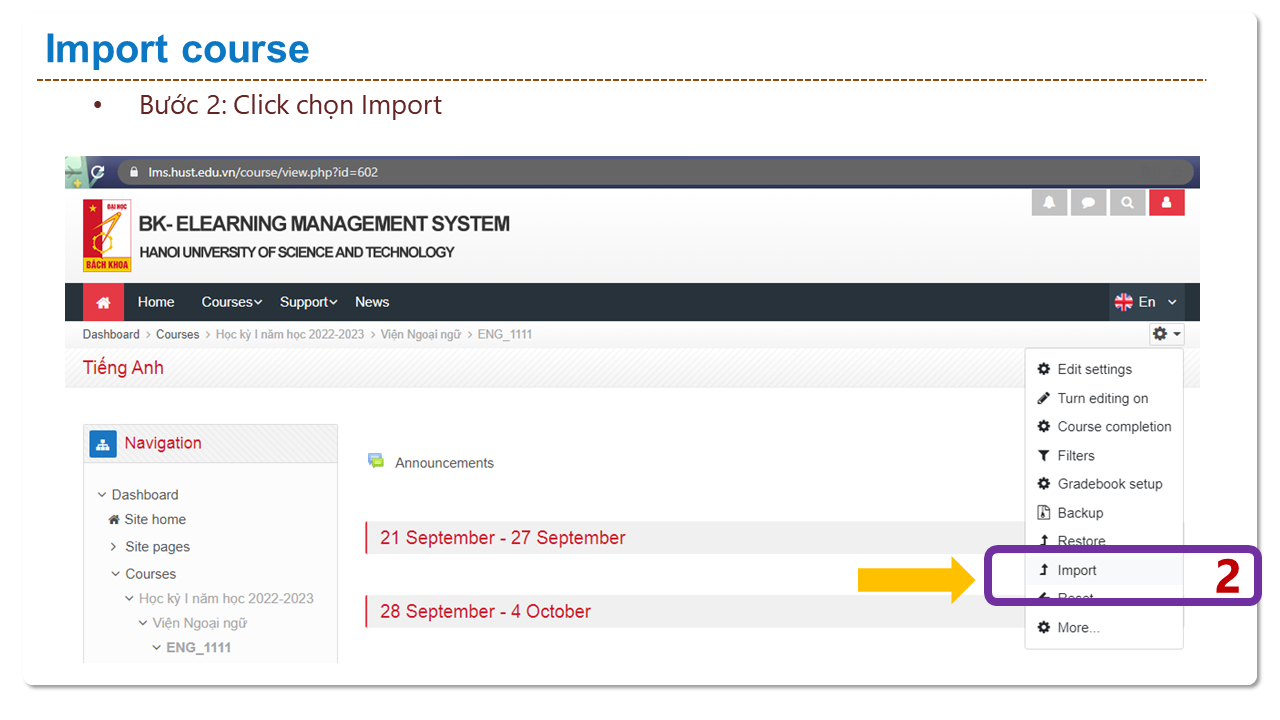Click the Dashboard breadcrumb link
The height and width of the screenshot is (720, 1280).
pos(111,334)
